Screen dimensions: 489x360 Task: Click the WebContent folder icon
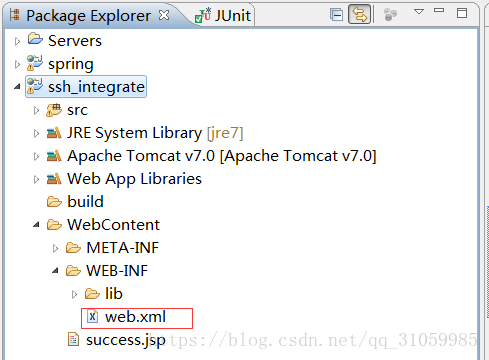point(54,225)
